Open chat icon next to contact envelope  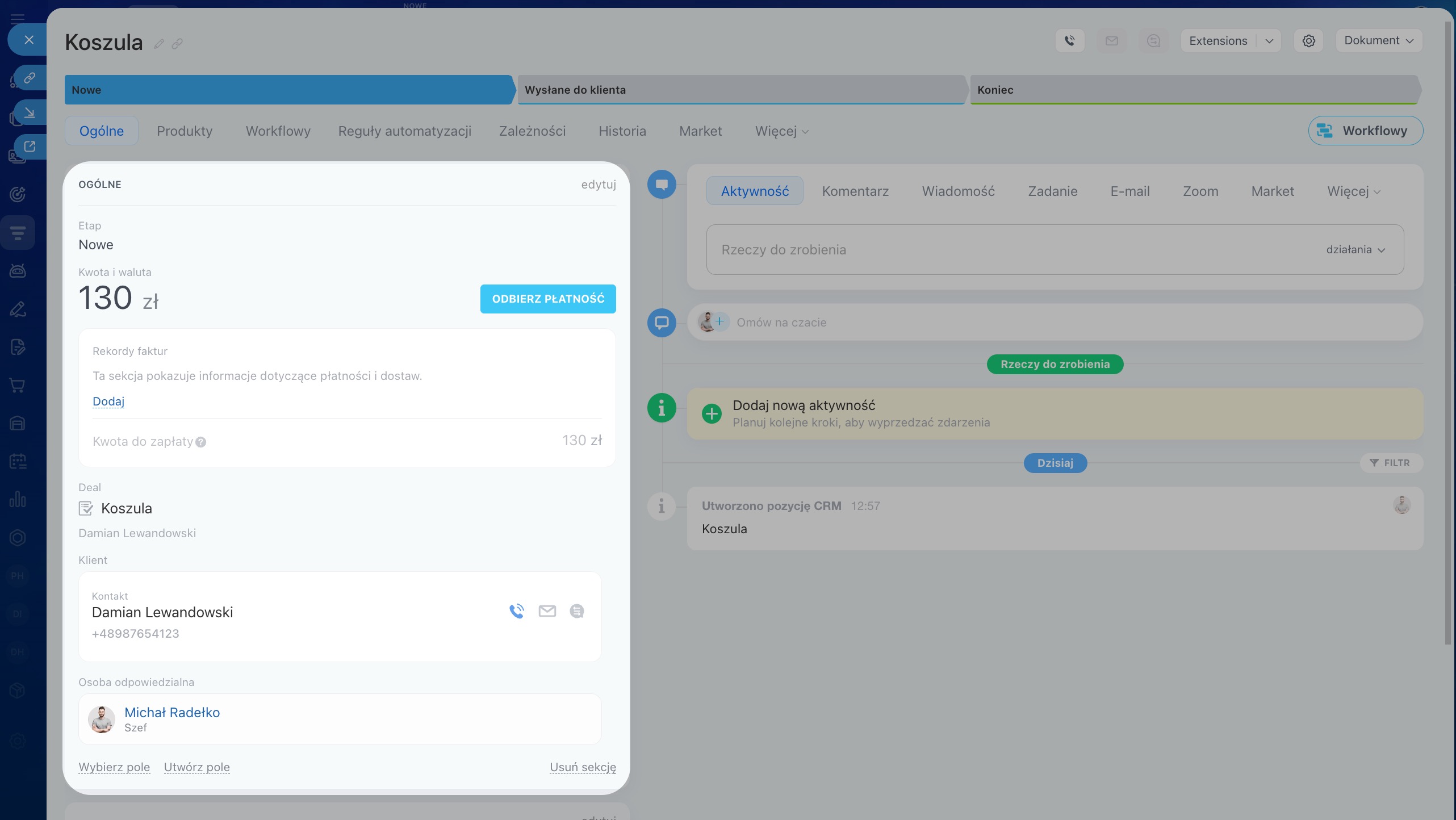(576, 611)
